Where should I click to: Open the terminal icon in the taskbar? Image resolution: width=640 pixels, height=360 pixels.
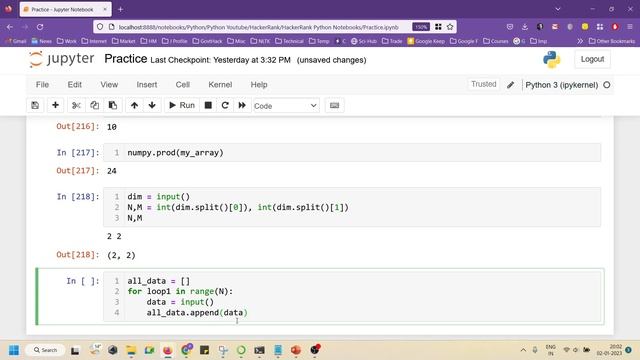pyautogui.click(x=259, y=350)
